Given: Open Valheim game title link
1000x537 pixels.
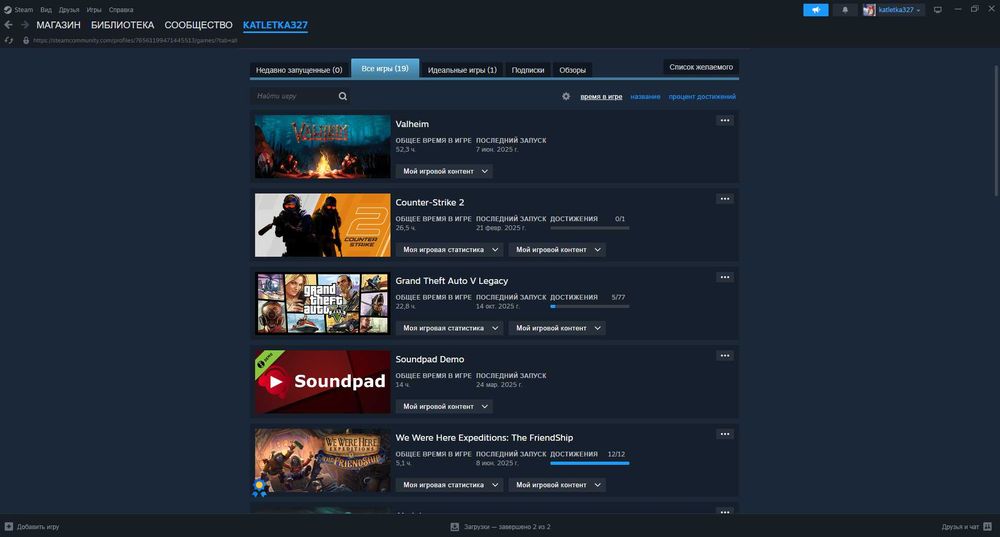Looking at the screenshot, I should (x=412, y=124).
